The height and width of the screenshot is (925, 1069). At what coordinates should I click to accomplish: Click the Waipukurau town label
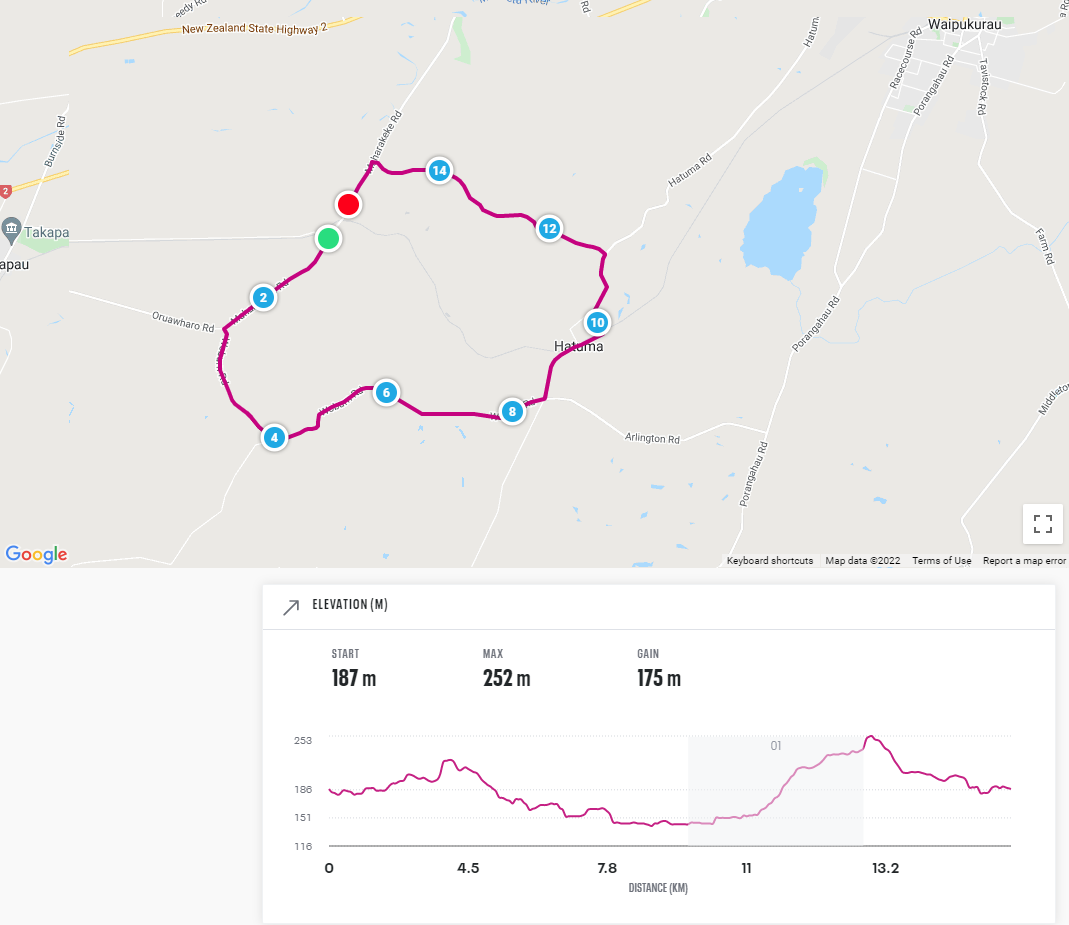pos(965,25)
